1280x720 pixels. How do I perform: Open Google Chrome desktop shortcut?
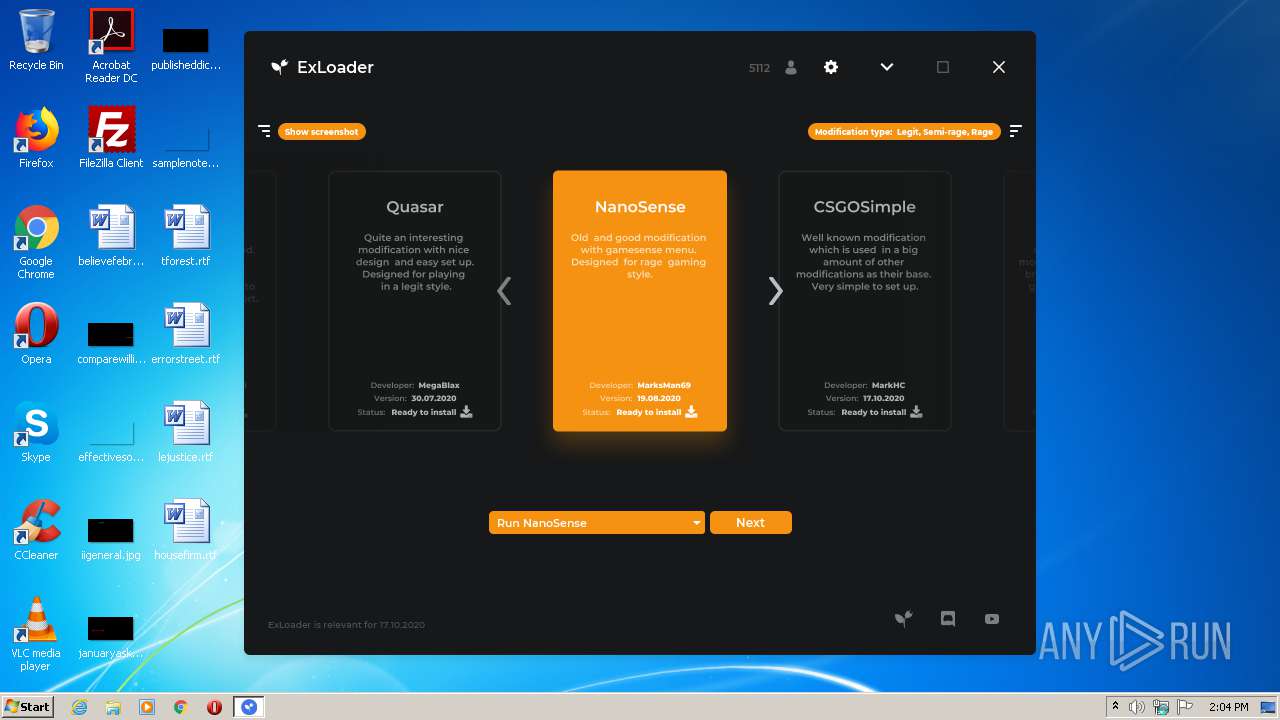[x=36, y=242]
